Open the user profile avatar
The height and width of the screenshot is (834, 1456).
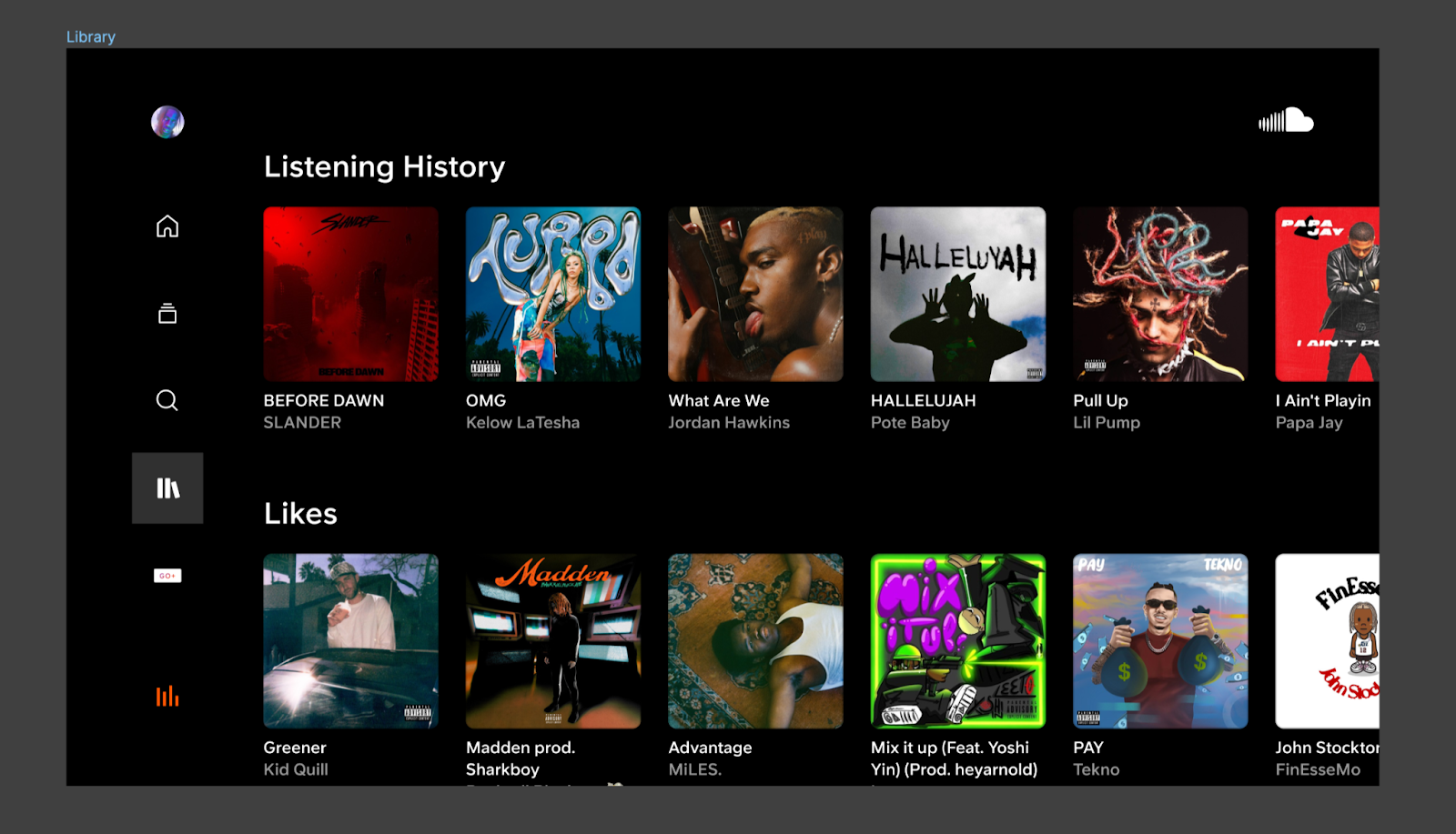(x=167, y=122)
